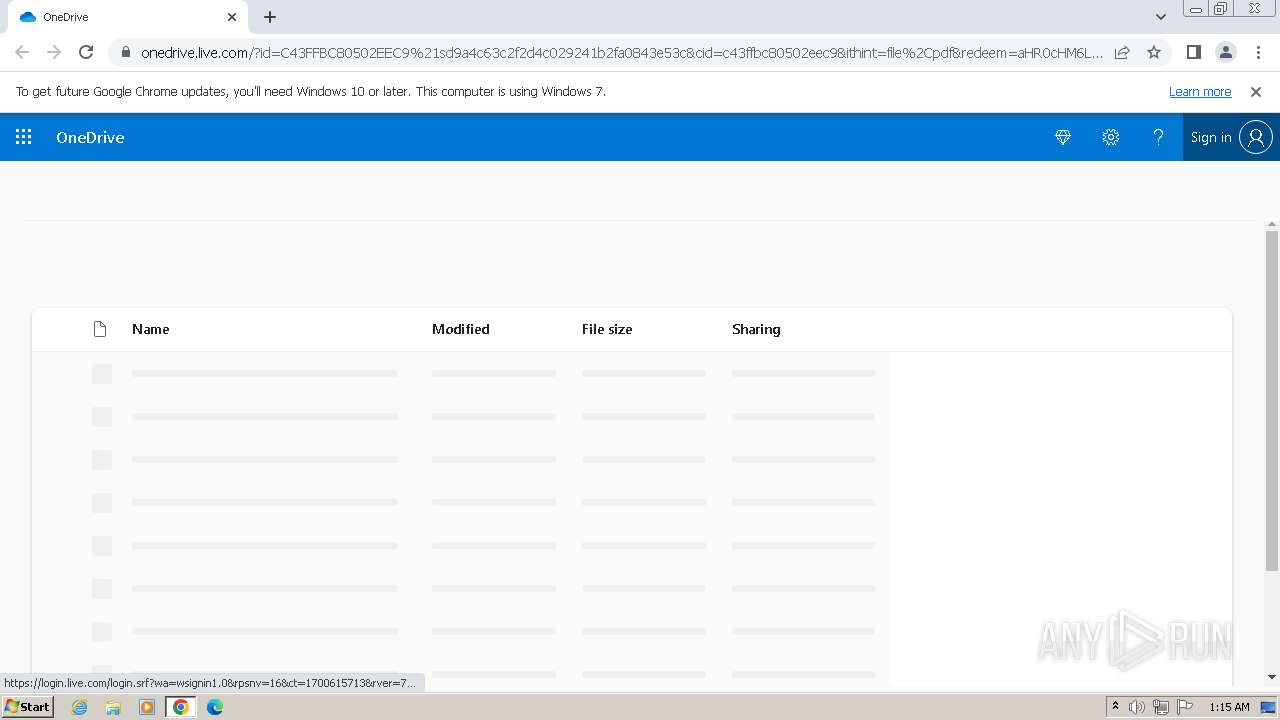This screenshot has height=720, width=1280.
Task: Sort files by Name column
Action: pos(150,329)
